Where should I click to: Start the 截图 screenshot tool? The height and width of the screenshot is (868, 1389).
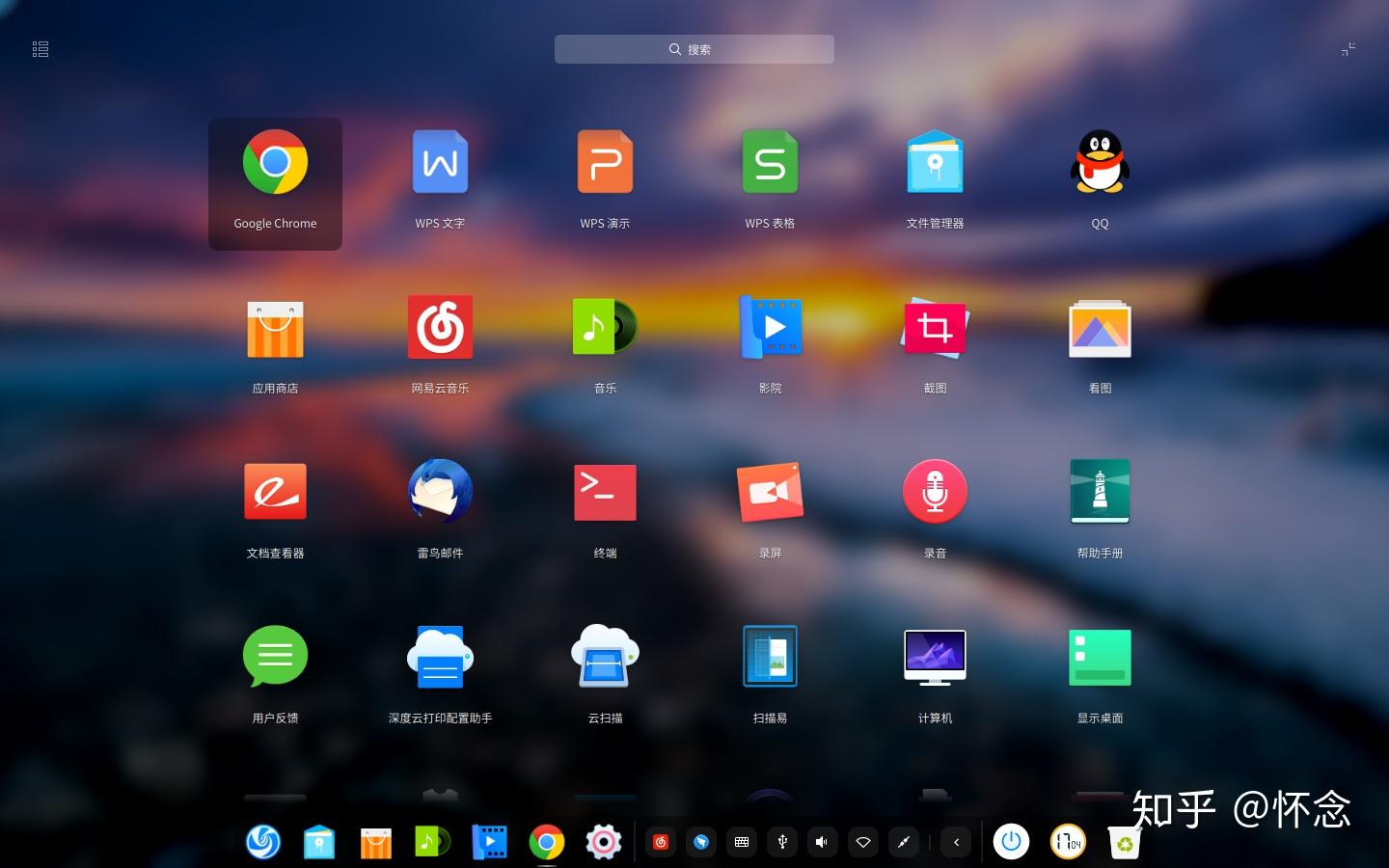click(935, 327)
